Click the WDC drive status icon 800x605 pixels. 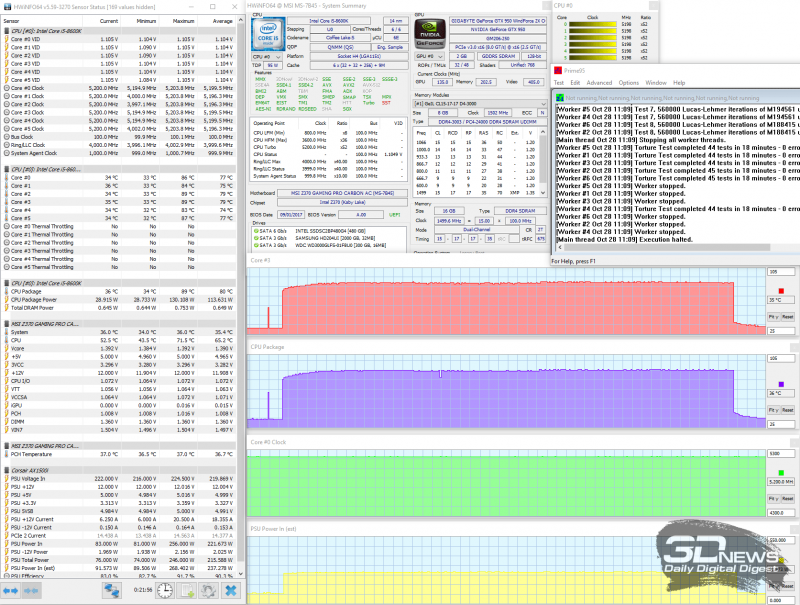click(x=256, y=245)
